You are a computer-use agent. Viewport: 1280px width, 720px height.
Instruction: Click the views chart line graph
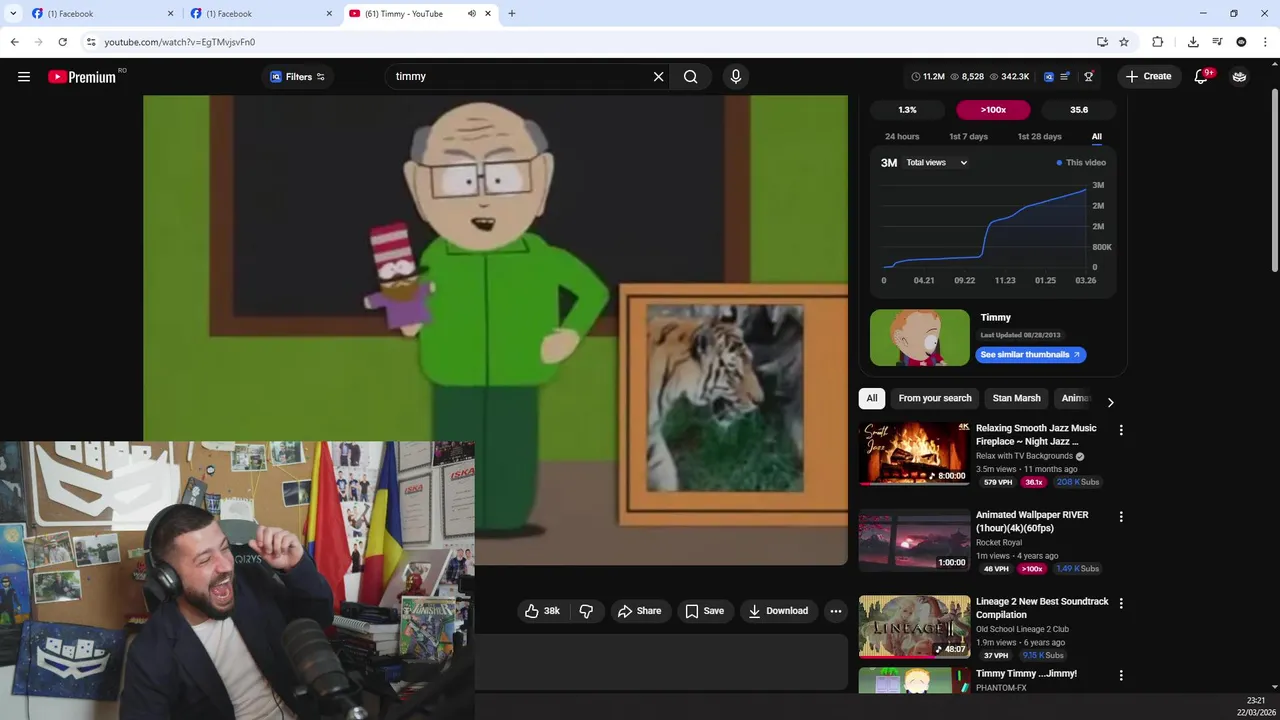[986, 228]
